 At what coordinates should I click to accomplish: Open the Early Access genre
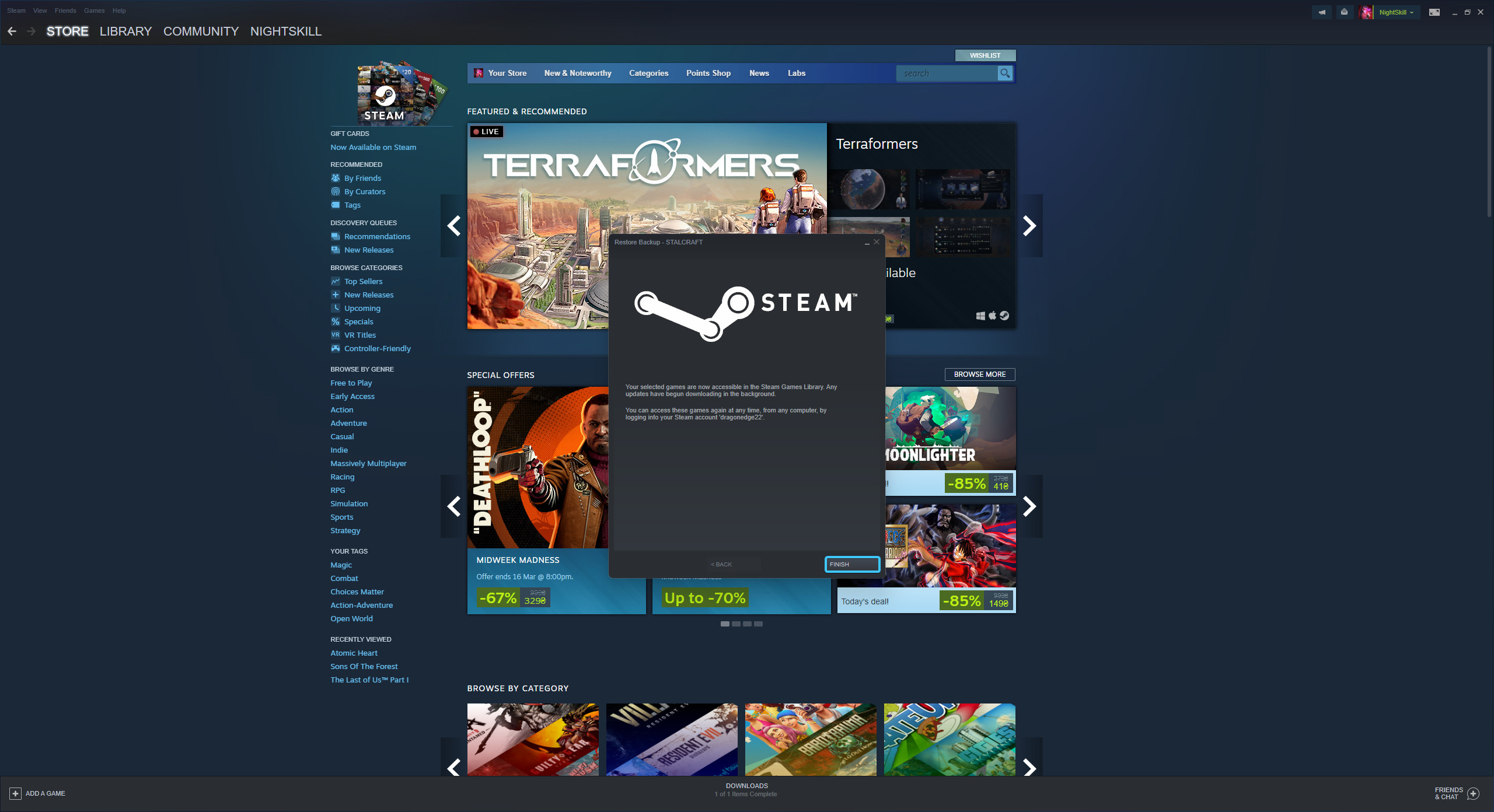pos(352,396)
